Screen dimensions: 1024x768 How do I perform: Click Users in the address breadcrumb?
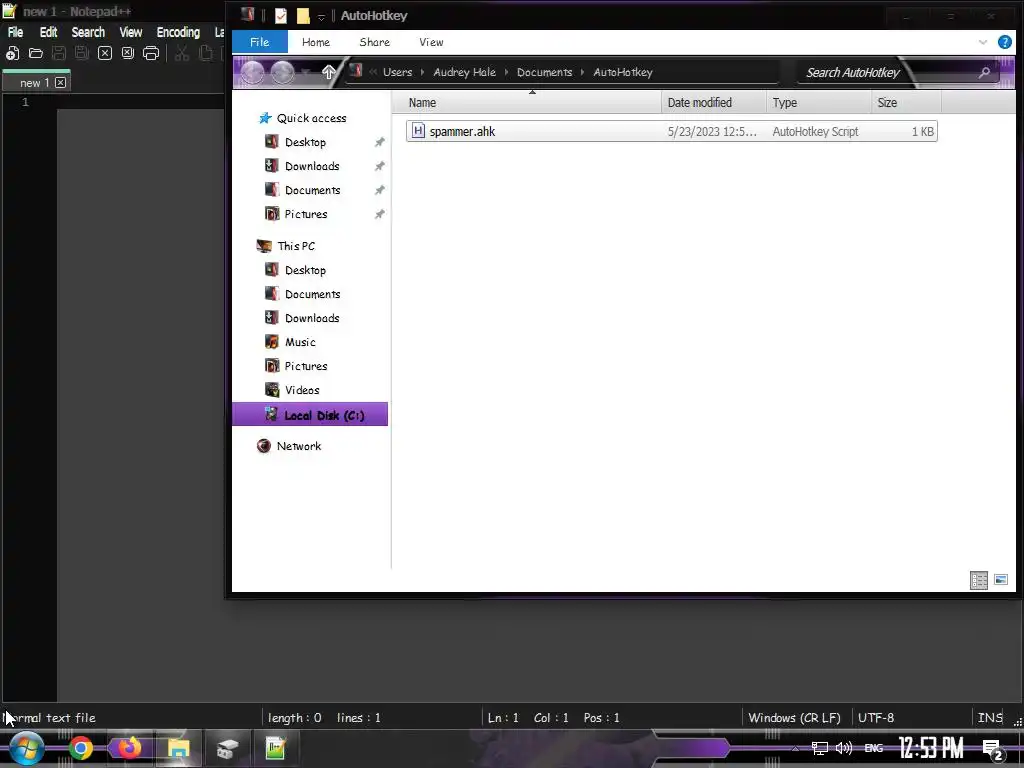398,72
